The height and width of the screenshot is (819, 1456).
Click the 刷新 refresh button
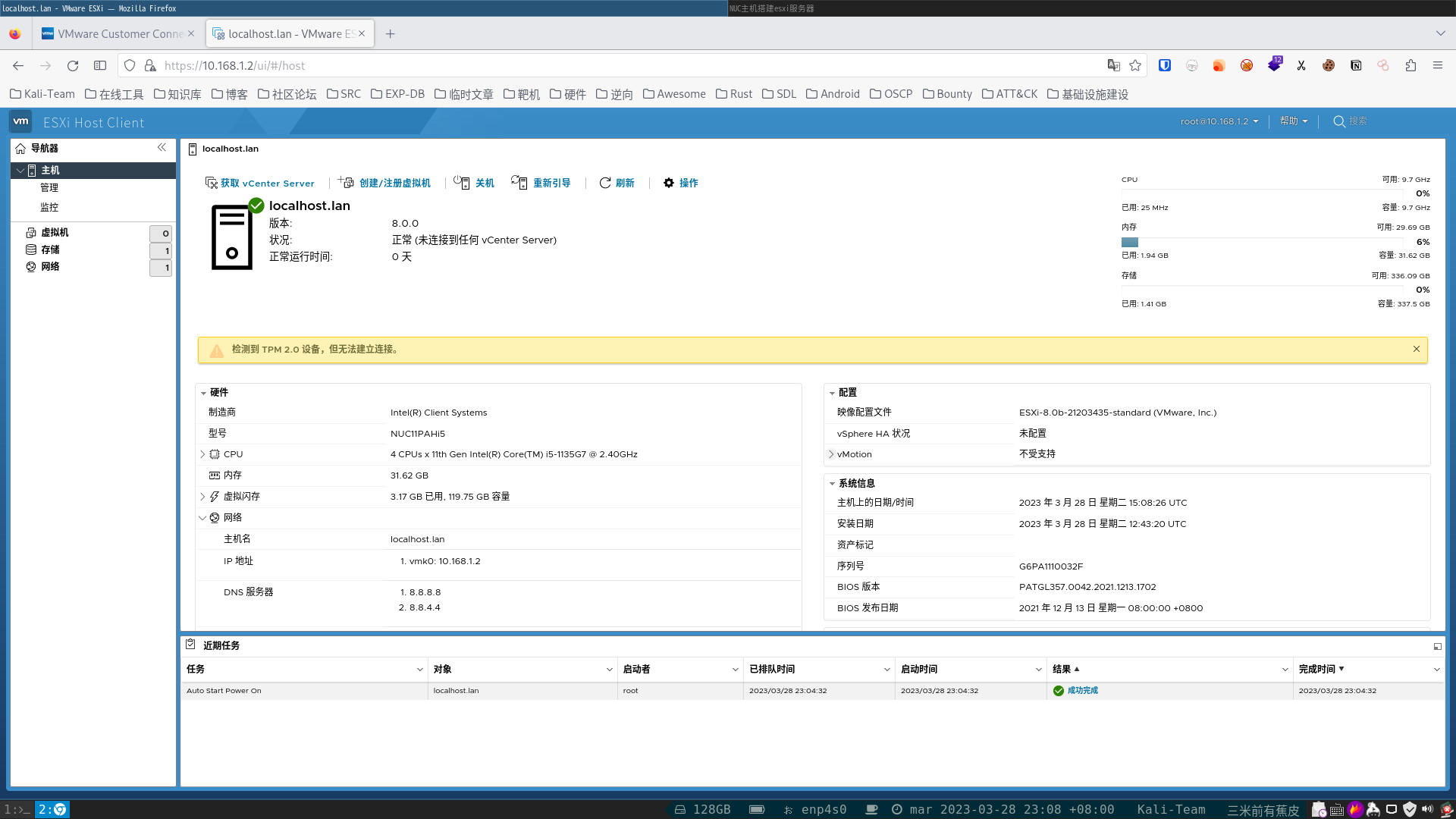point(617,183)
